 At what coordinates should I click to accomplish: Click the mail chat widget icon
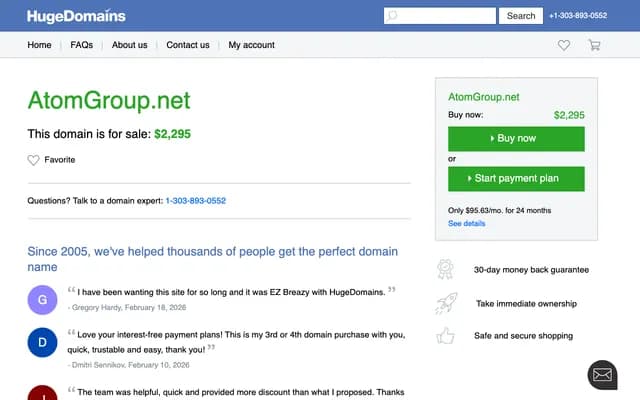tap(603, 375)
